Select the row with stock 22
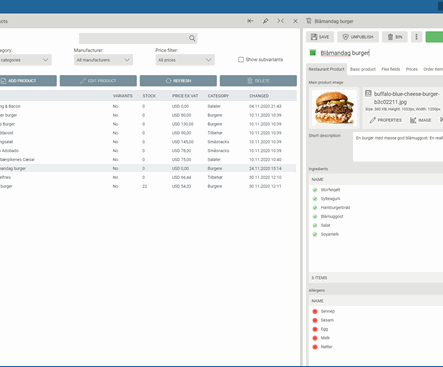 (148, 186)
